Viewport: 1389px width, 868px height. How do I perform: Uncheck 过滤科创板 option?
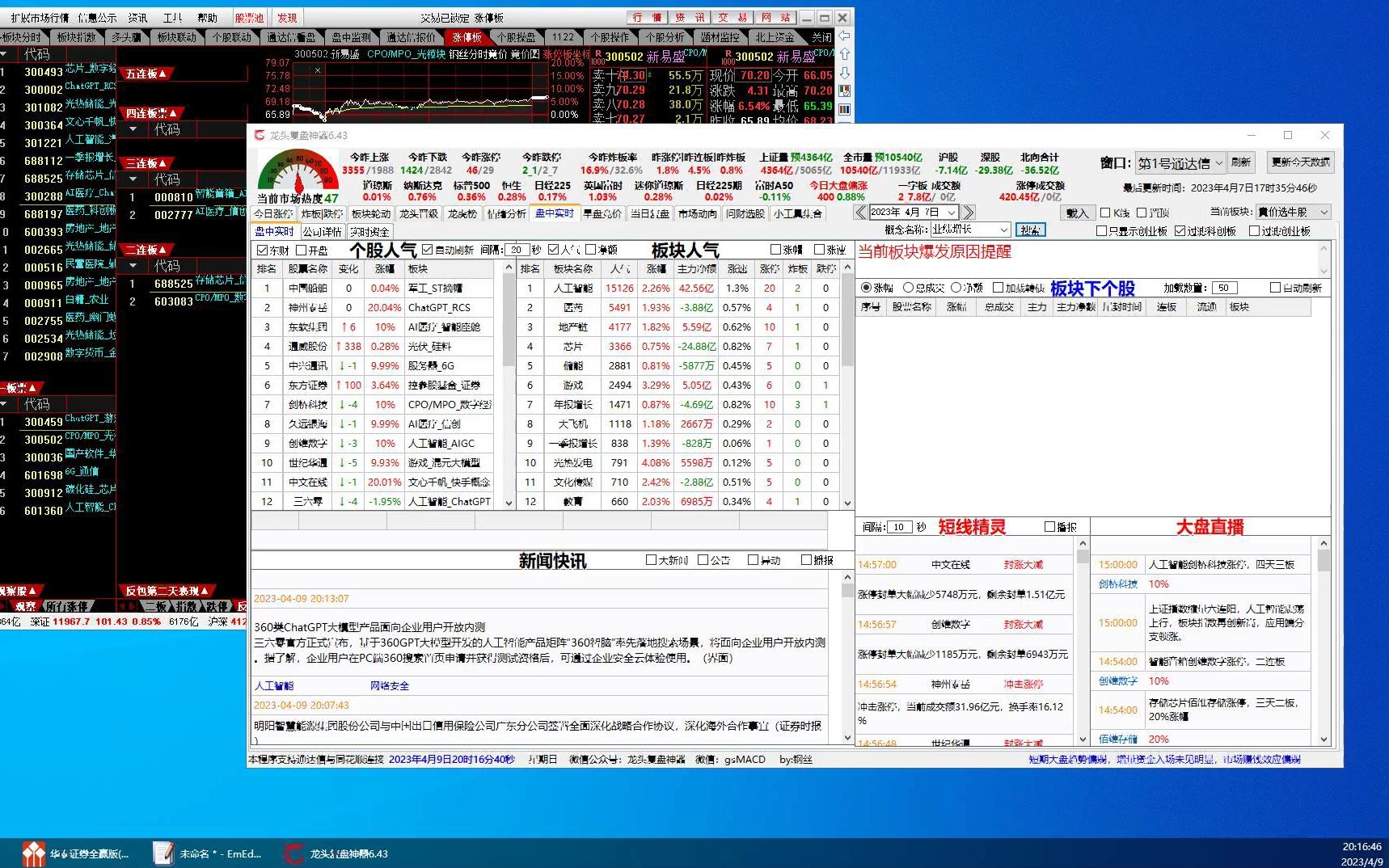(x=1180, y=231)
